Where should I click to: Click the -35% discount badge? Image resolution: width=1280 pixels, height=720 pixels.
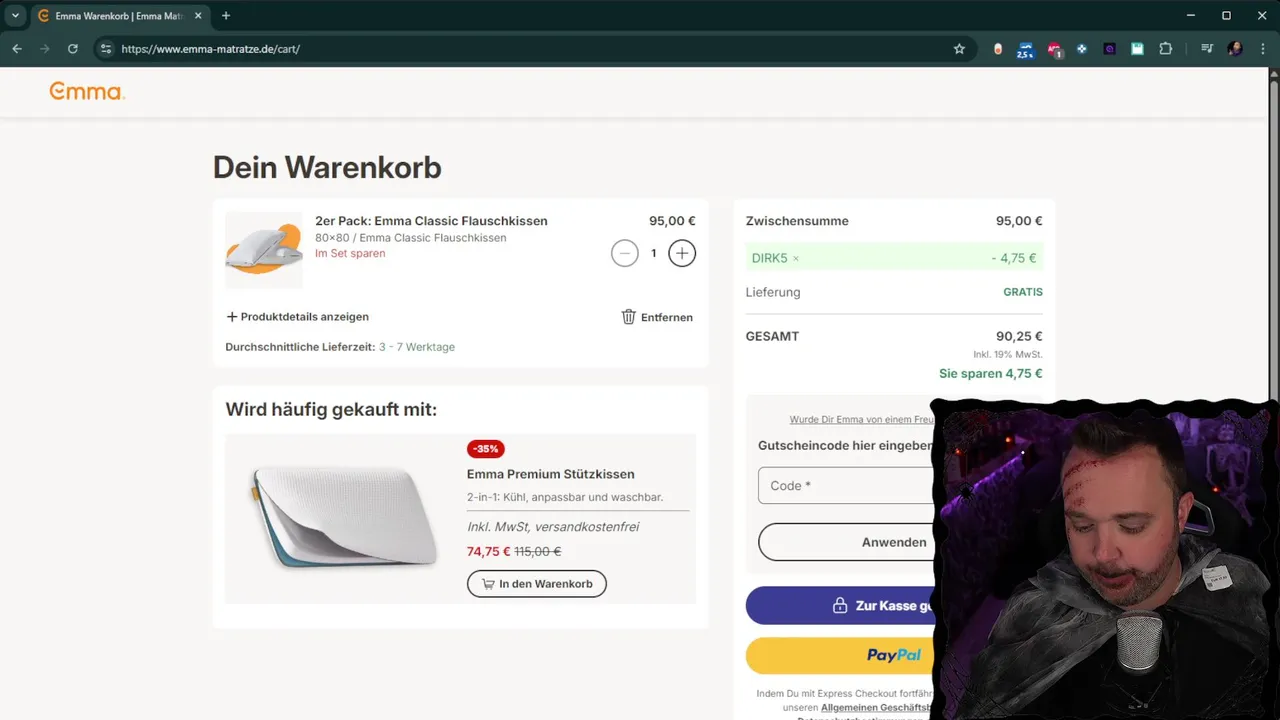coord(486,449)
